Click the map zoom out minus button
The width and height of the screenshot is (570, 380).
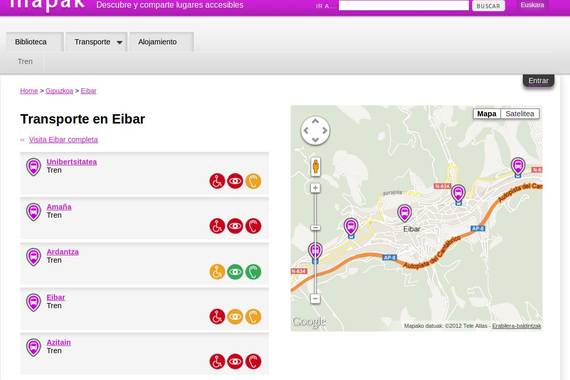[315, 299]
